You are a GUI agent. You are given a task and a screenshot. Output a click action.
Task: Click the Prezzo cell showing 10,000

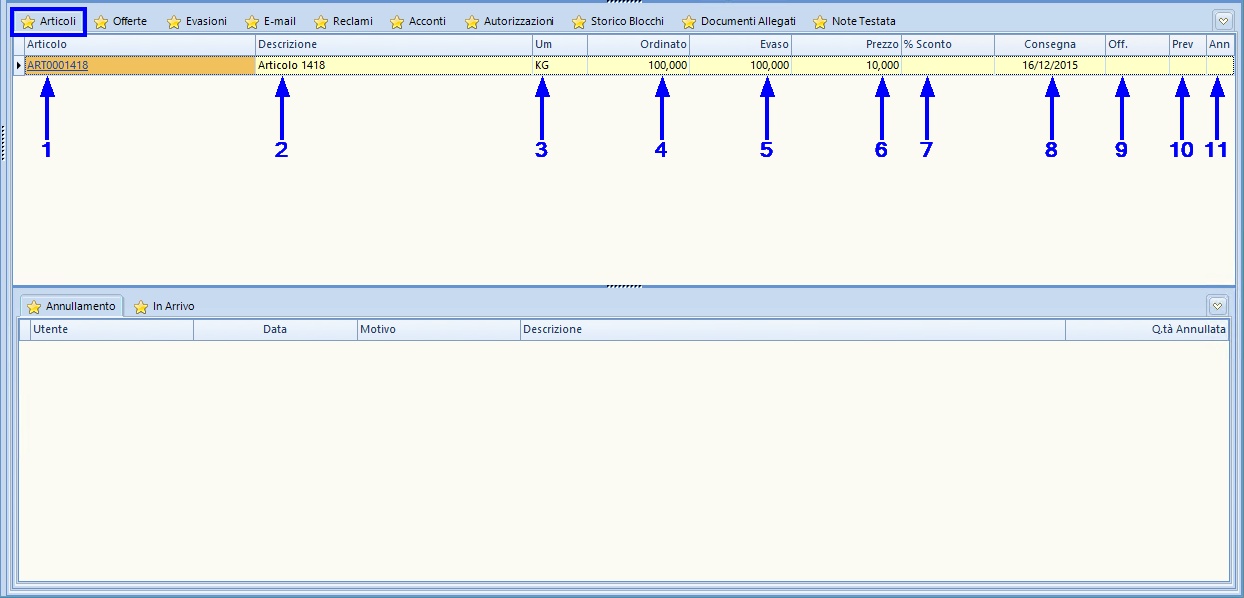[846, 65]
